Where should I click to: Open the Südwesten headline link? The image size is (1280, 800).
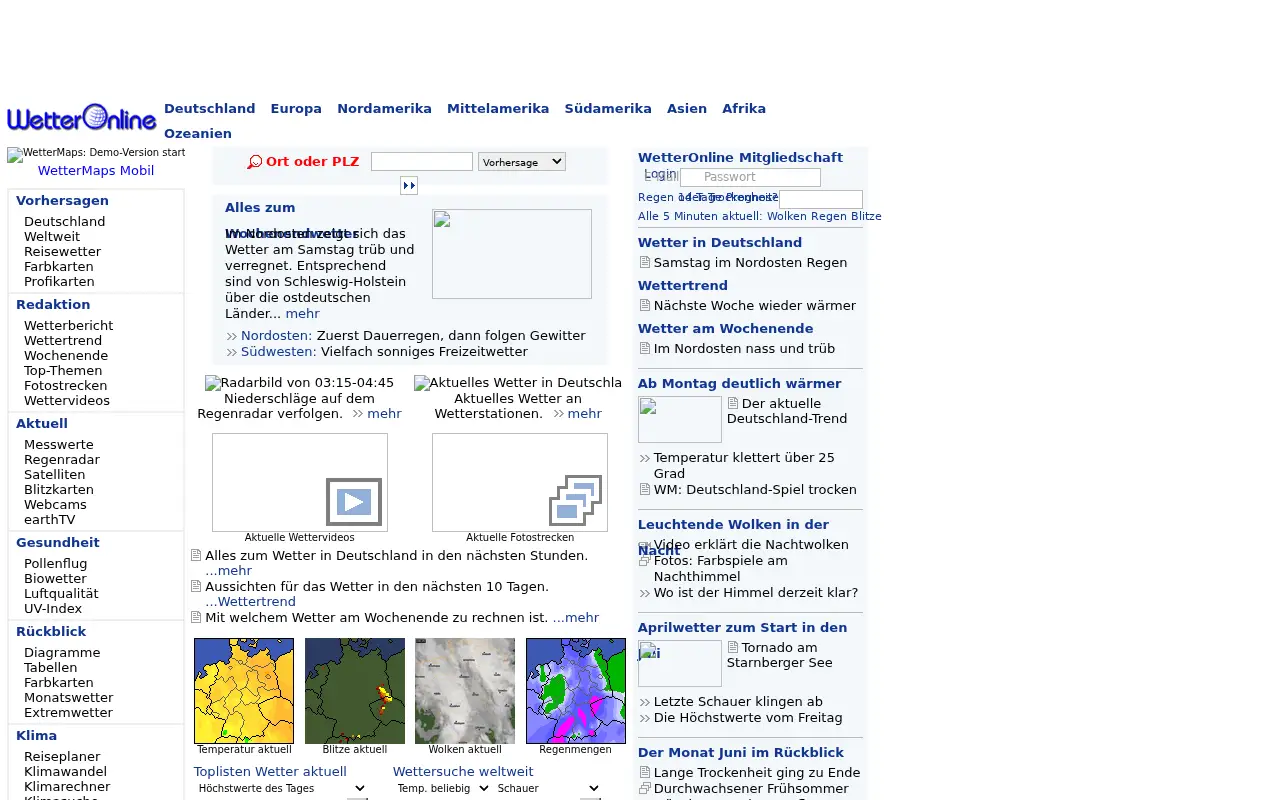[279, 352]
